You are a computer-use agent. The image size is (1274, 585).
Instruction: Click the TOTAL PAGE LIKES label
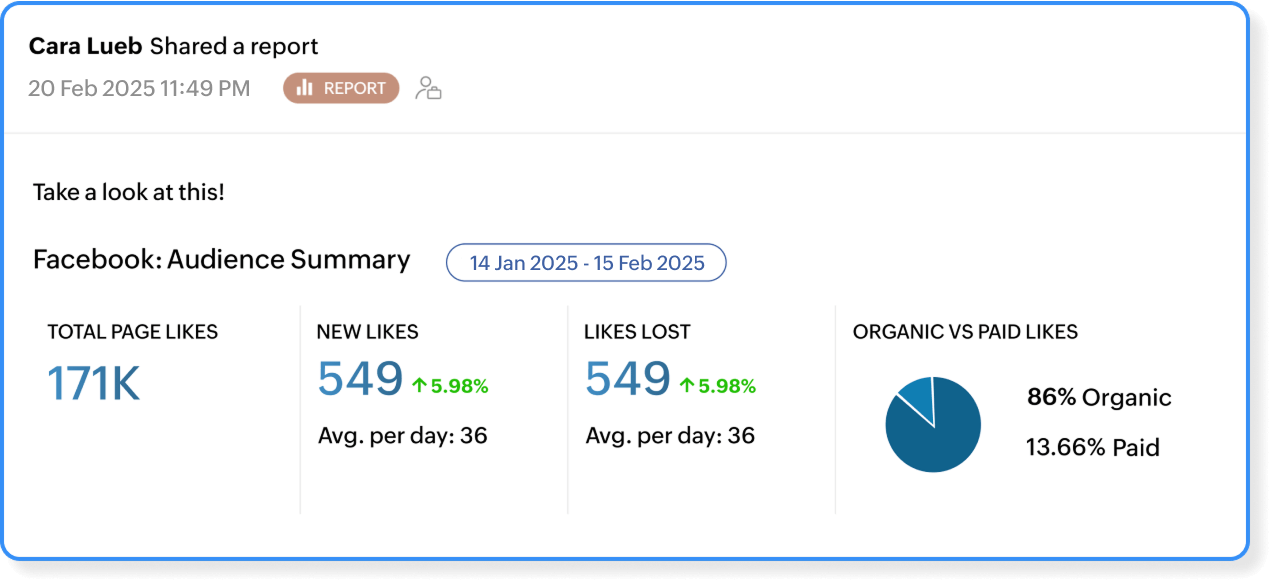tap(132, 332)
